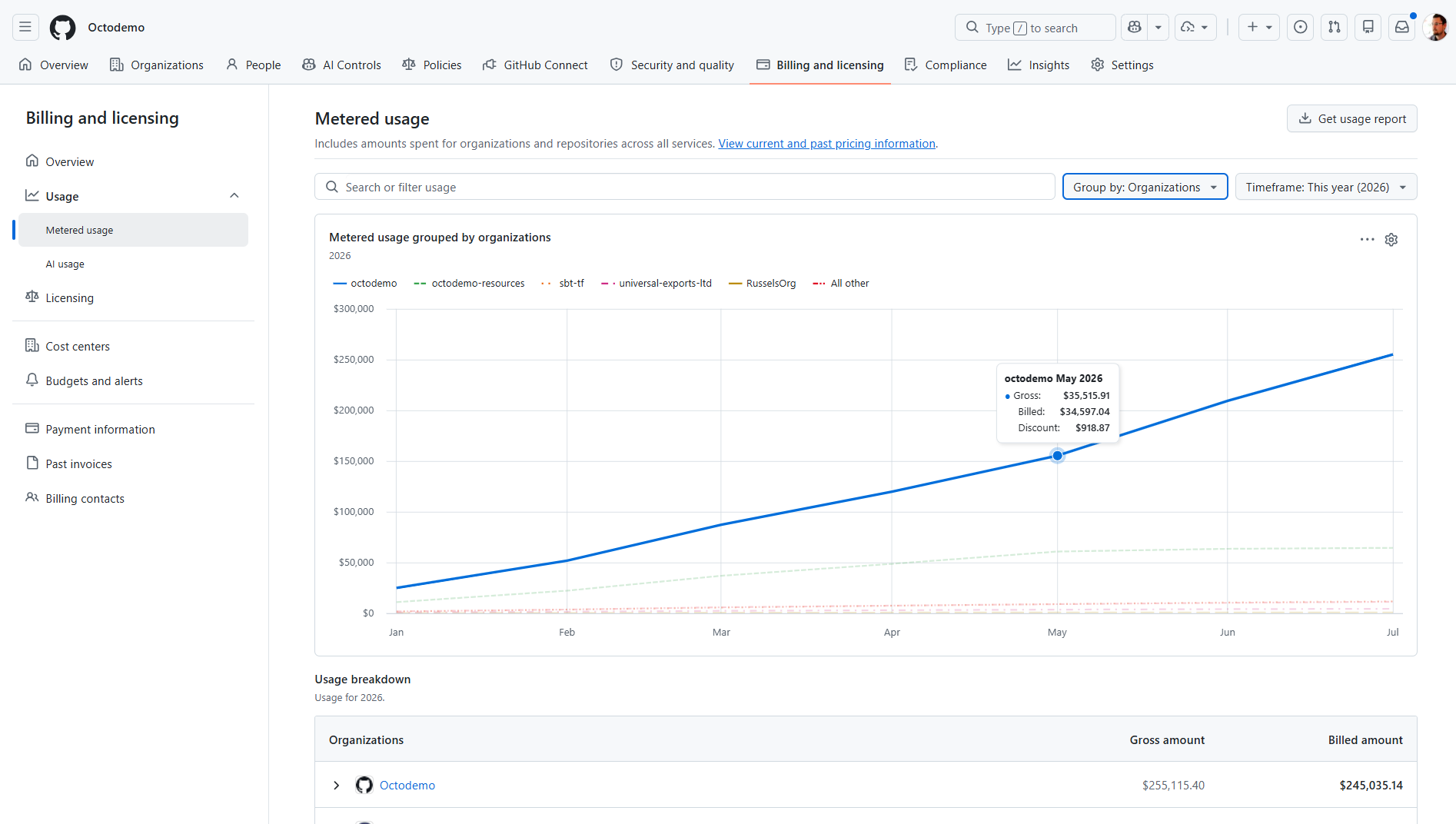Viewport: 1456px width, 824px height.
Task: Click the GitHub Connect megaphone icon
Action: (490, 65)
